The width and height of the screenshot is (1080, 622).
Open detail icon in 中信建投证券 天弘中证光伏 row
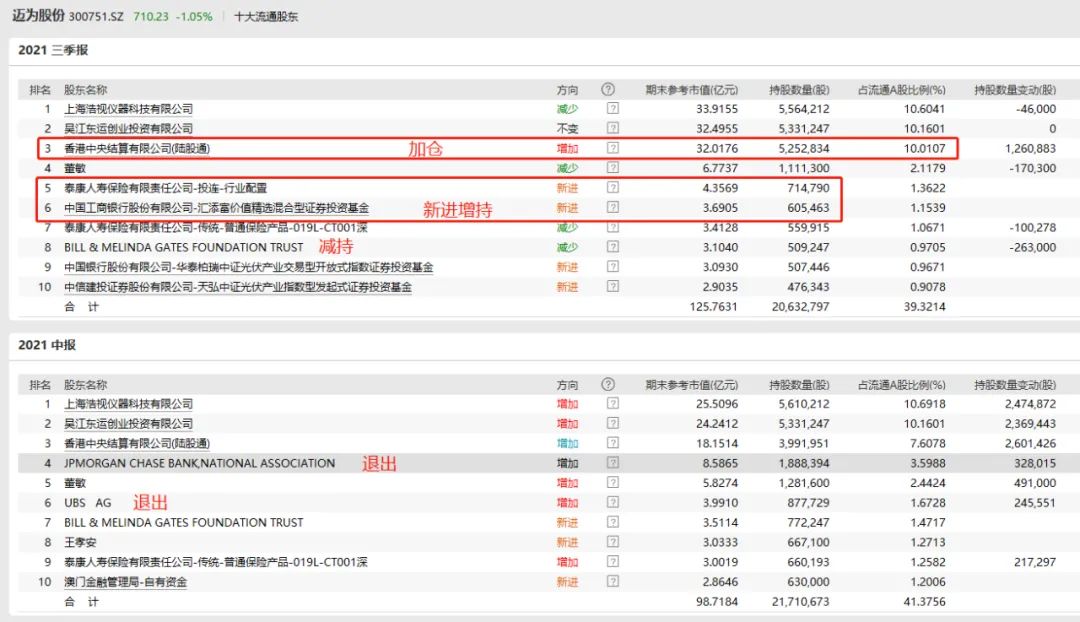click(x=613, y=287)
